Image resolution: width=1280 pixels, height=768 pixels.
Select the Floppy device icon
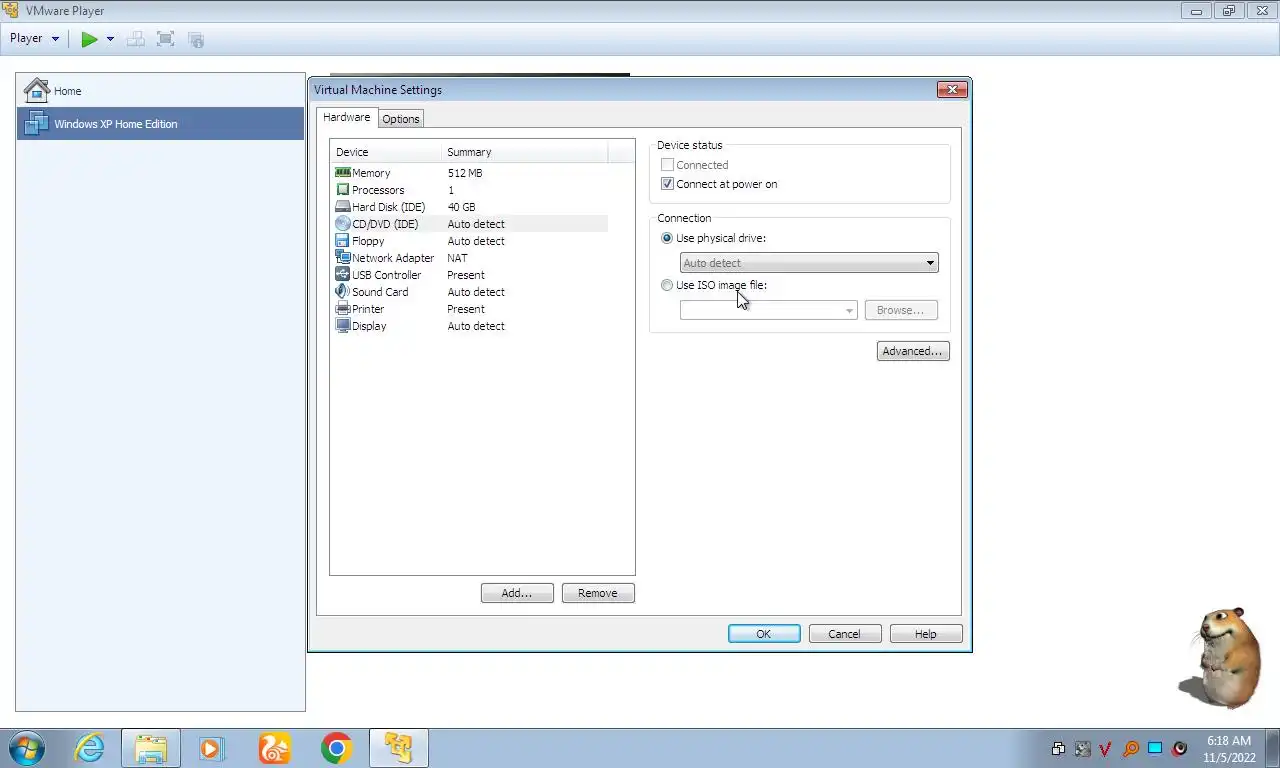[x=343, y=241]
